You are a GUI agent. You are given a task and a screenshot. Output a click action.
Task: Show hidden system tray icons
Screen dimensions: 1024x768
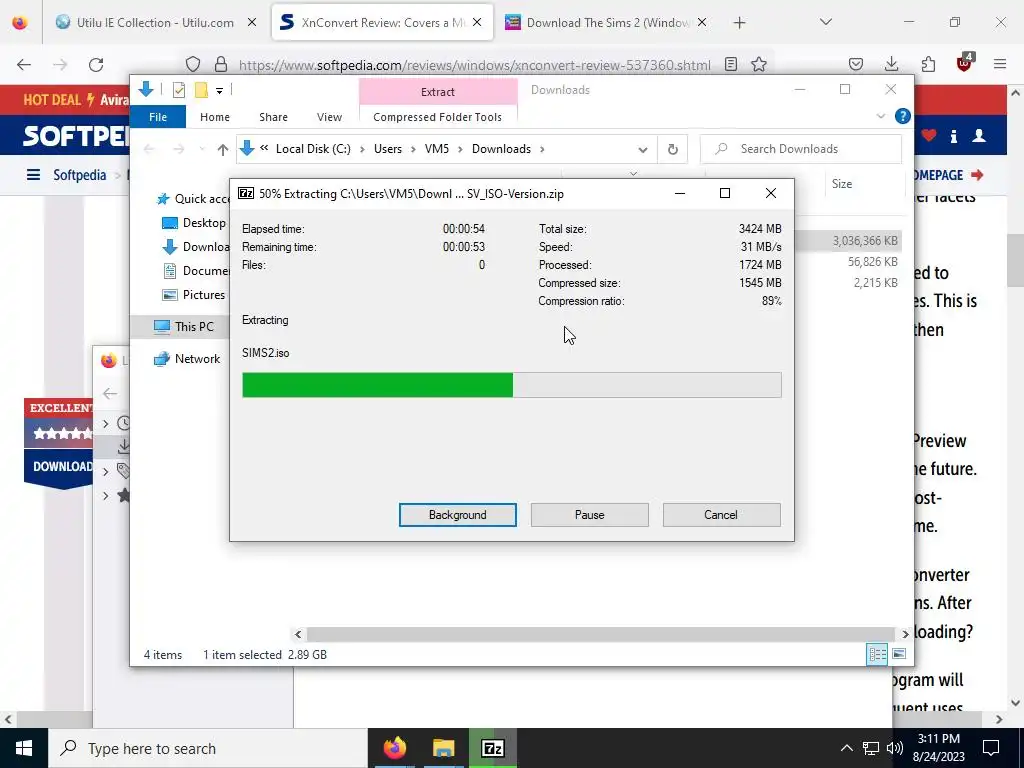pyautogui.click(x=846, y=748)
